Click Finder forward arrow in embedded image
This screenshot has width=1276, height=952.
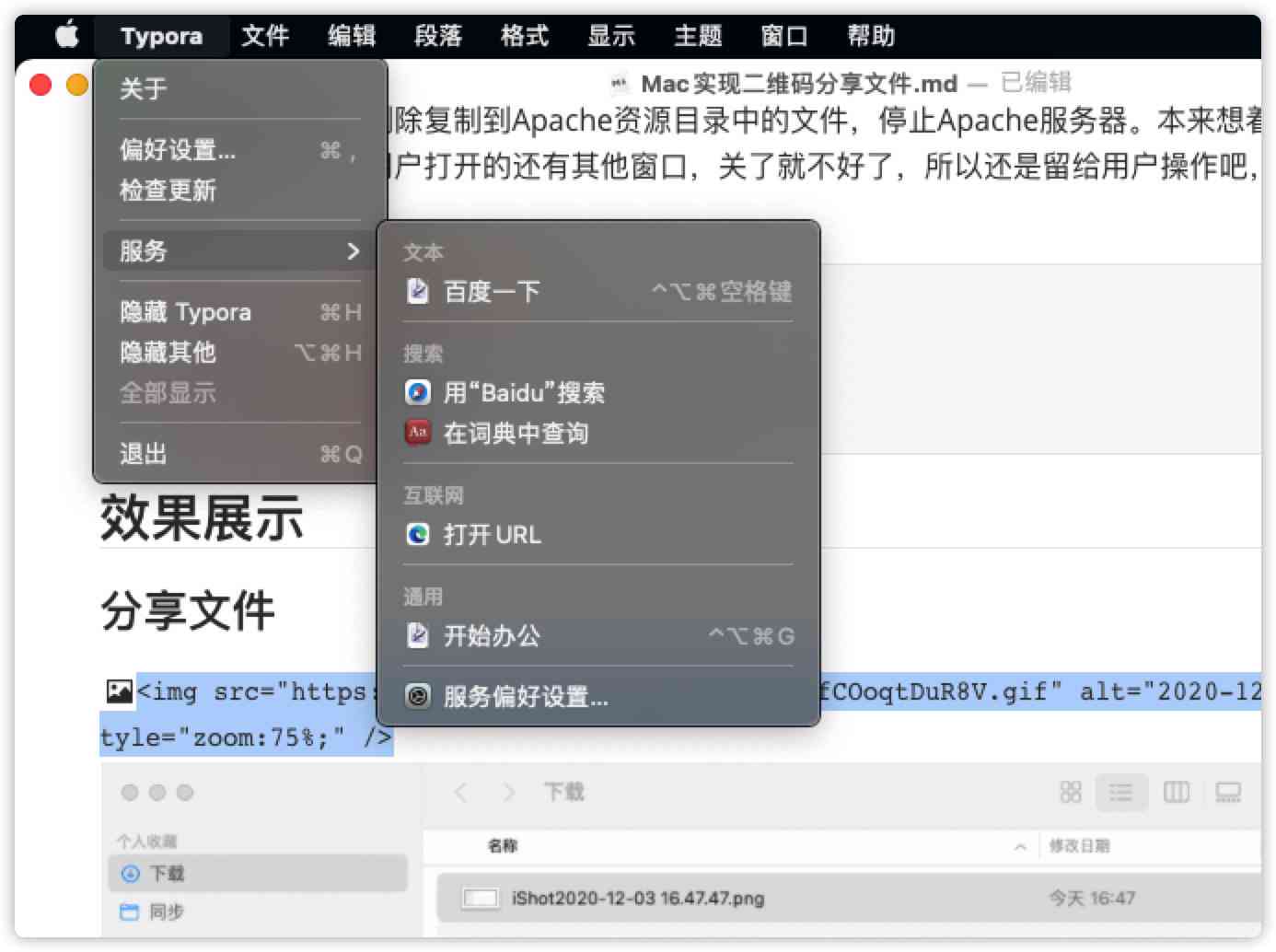pyautogui.click(x=508, y=792)
